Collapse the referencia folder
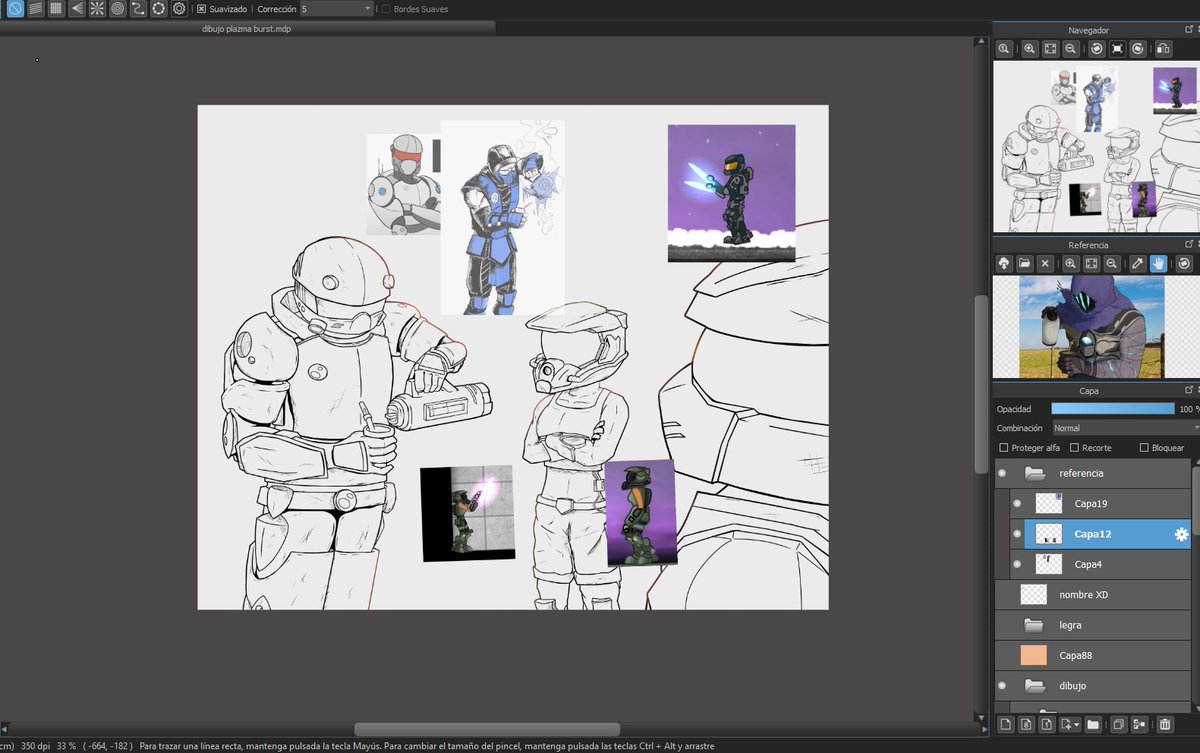This screenshot has width=1200, height=753. coord(1034,473)
